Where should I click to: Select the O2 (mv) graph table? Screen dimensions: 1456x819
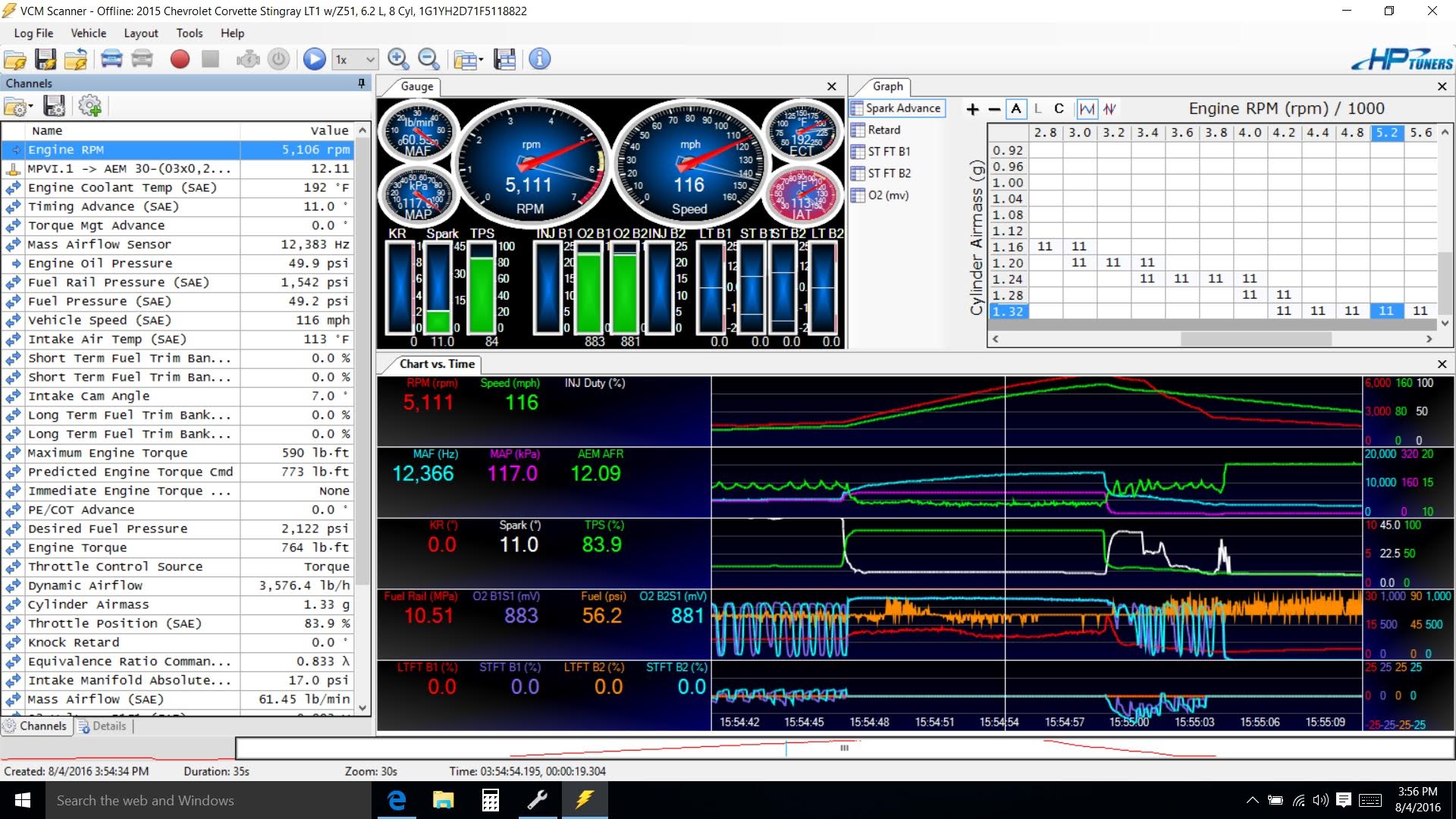click(x=880, y=196)
